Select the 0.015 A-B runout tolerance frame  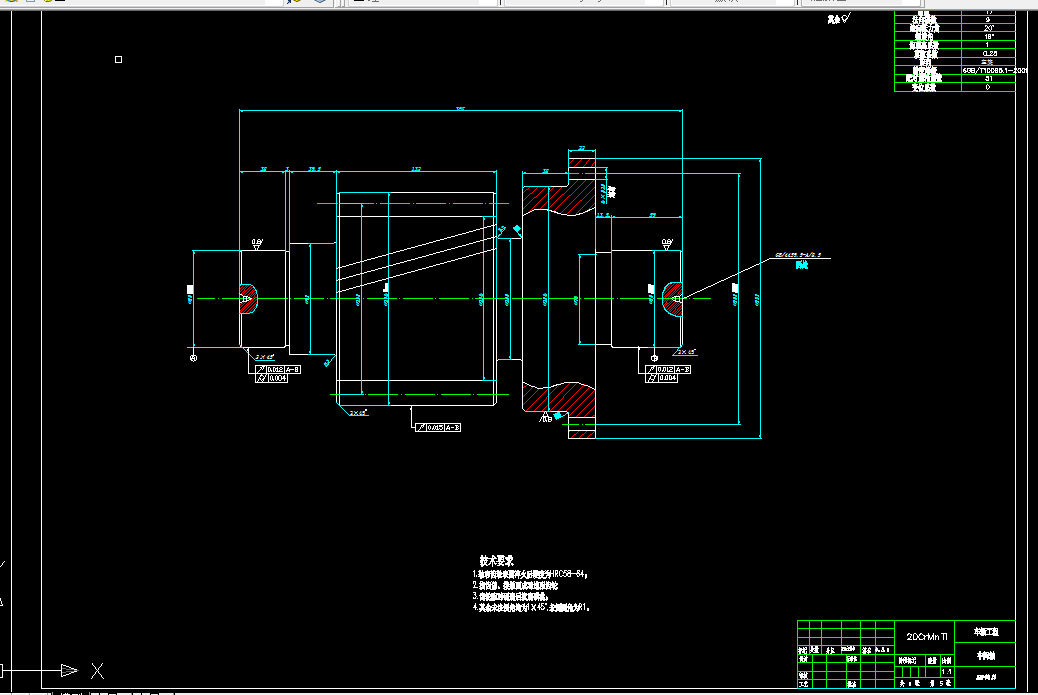coord(438,428)
